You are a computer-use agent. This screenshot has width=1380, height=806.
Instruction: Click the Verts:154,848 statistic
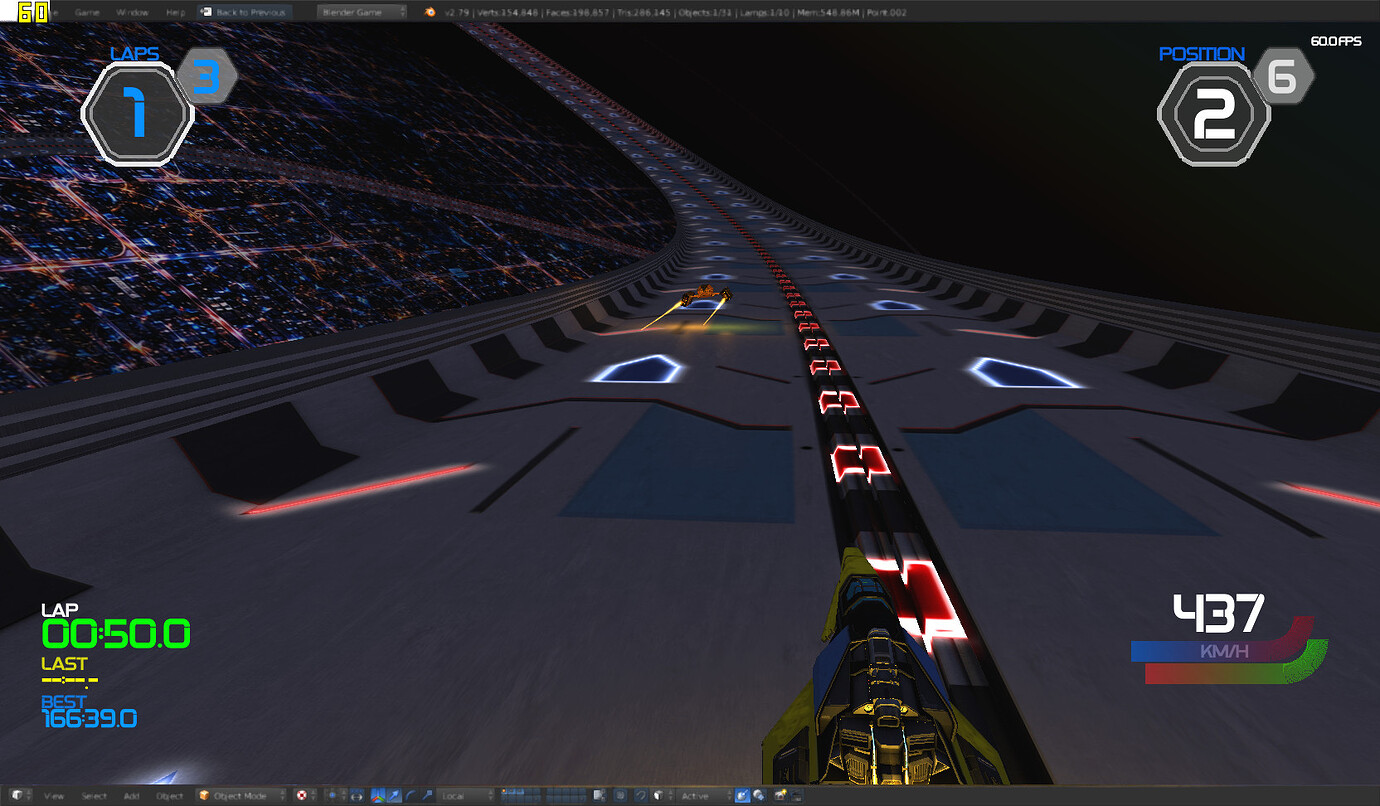pos(507,12)
